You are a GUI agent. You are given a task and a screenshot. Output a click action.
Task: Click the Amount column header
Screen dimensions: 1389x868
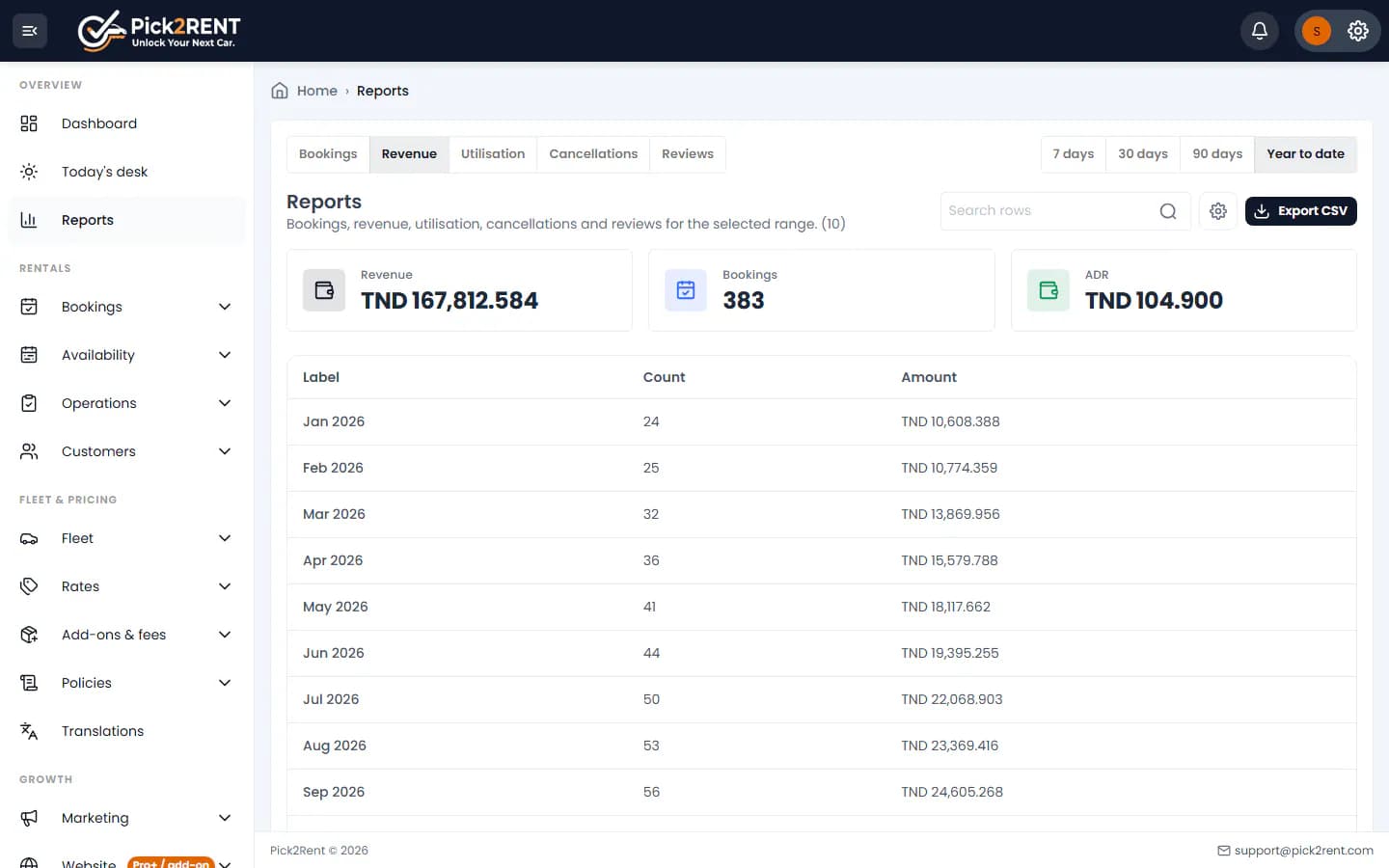point(929,377)
